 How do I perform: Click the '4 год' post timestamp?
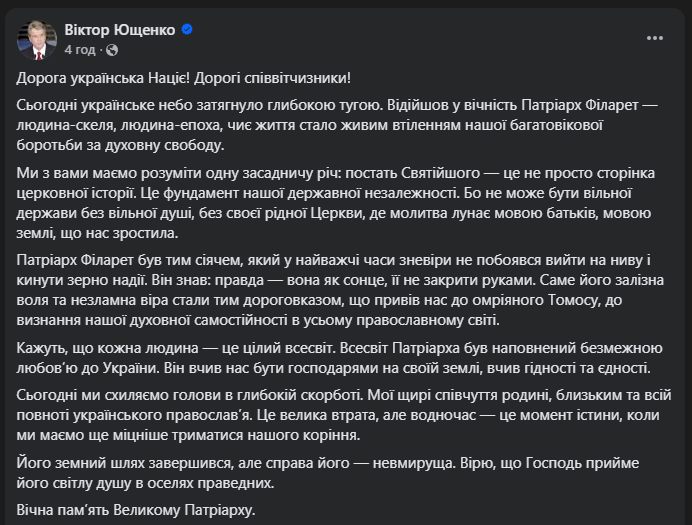[80, 49]
